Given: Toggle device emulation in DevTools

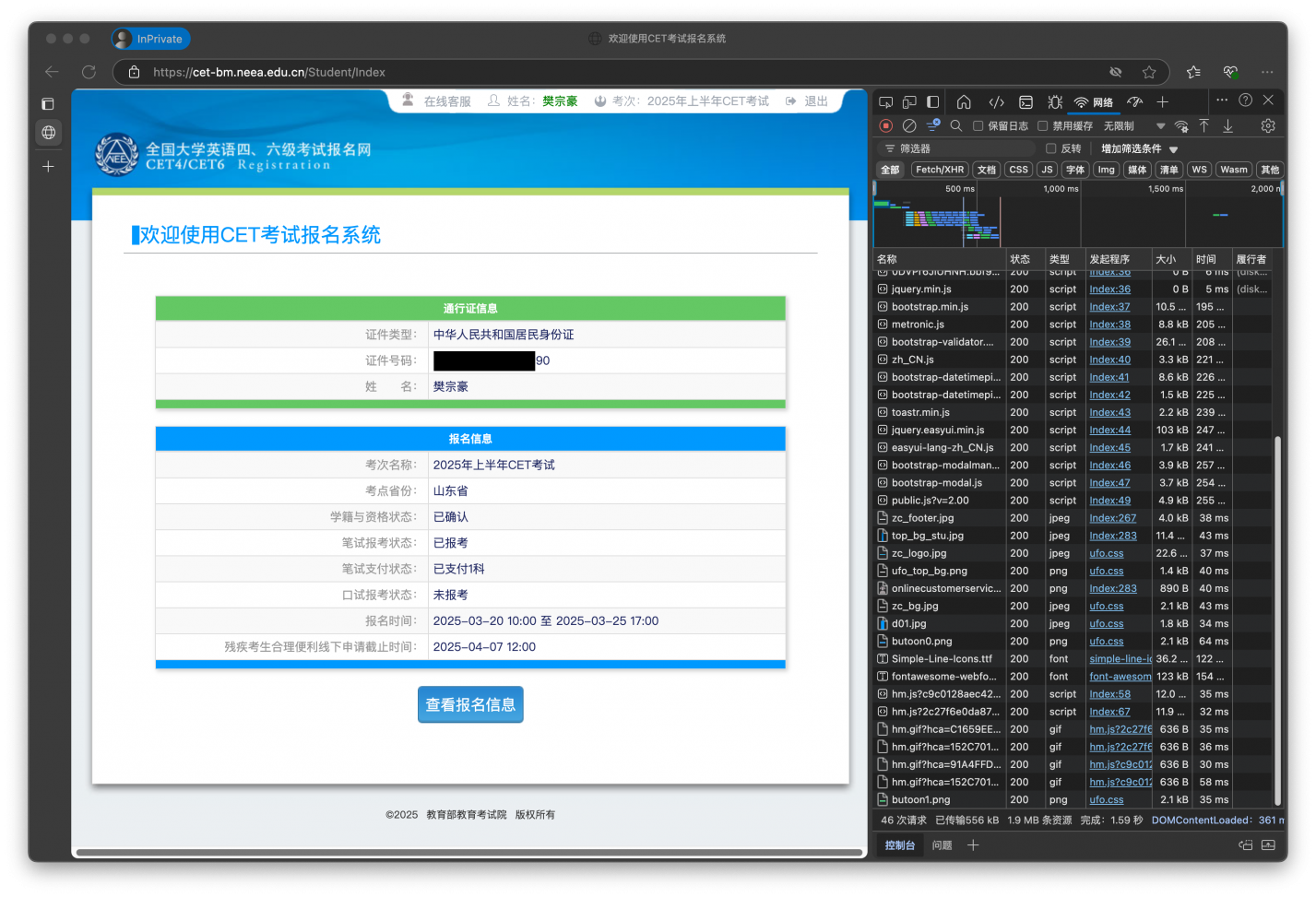Looking at the screenshot, I should pyautogui.click(x=909, y=102).
